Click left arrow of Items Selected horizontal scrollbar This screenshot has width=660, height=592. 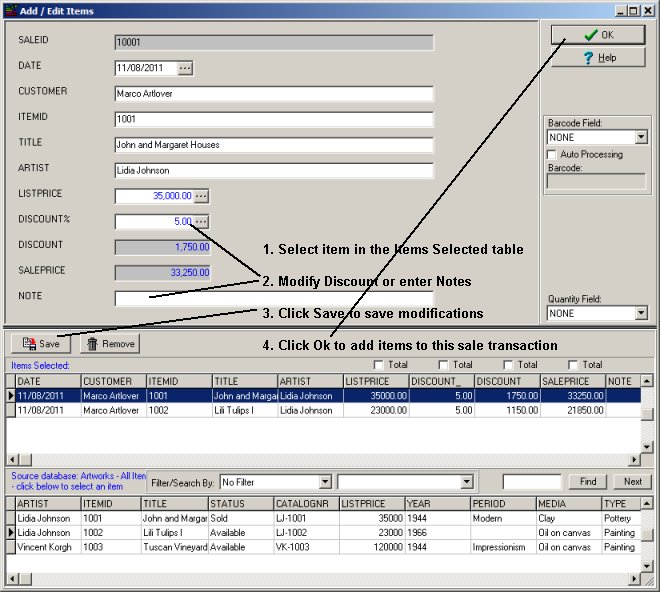click(12, 459)
